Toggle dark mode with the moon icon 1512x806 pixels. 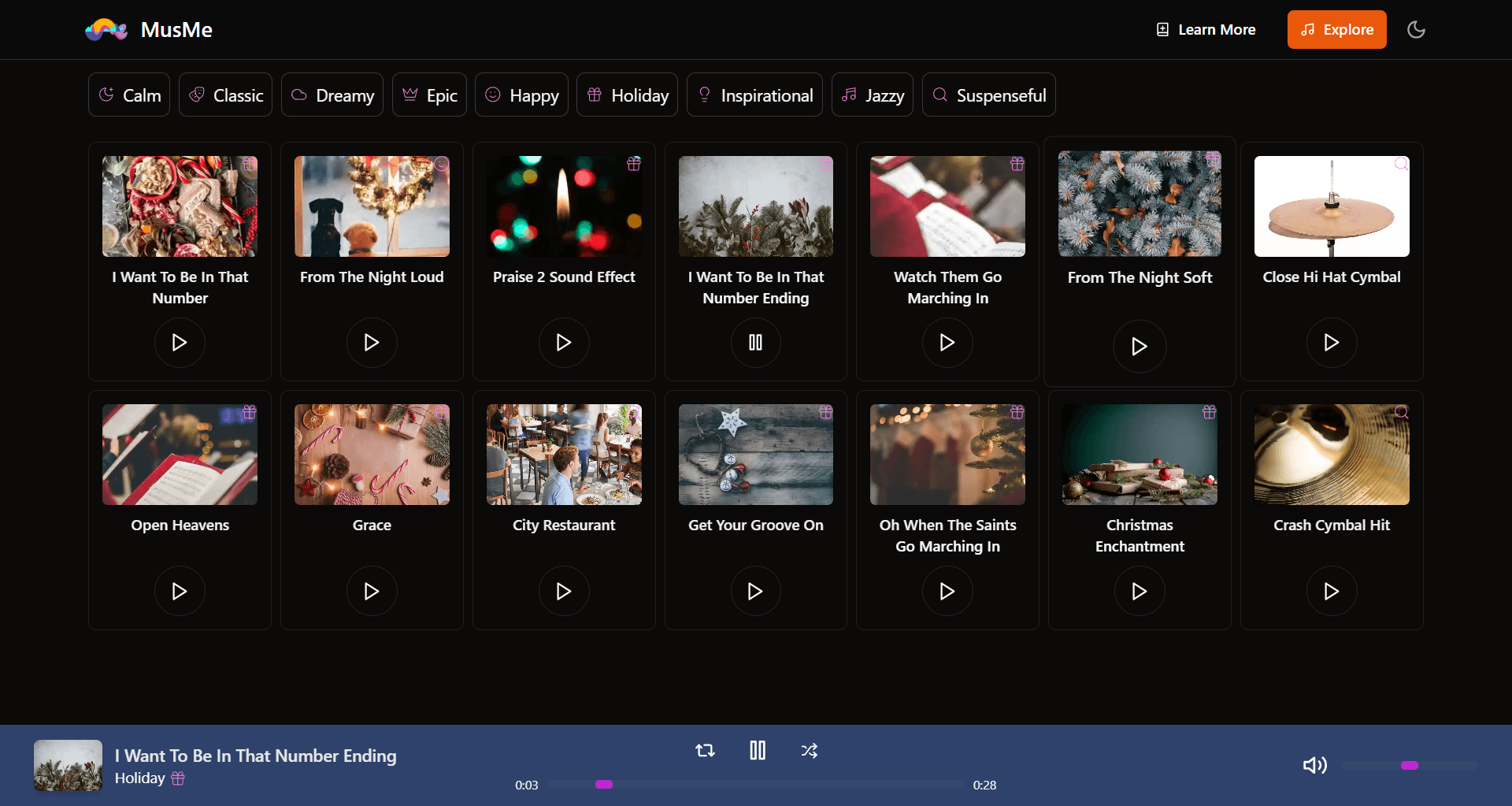tap(1415, 29)
